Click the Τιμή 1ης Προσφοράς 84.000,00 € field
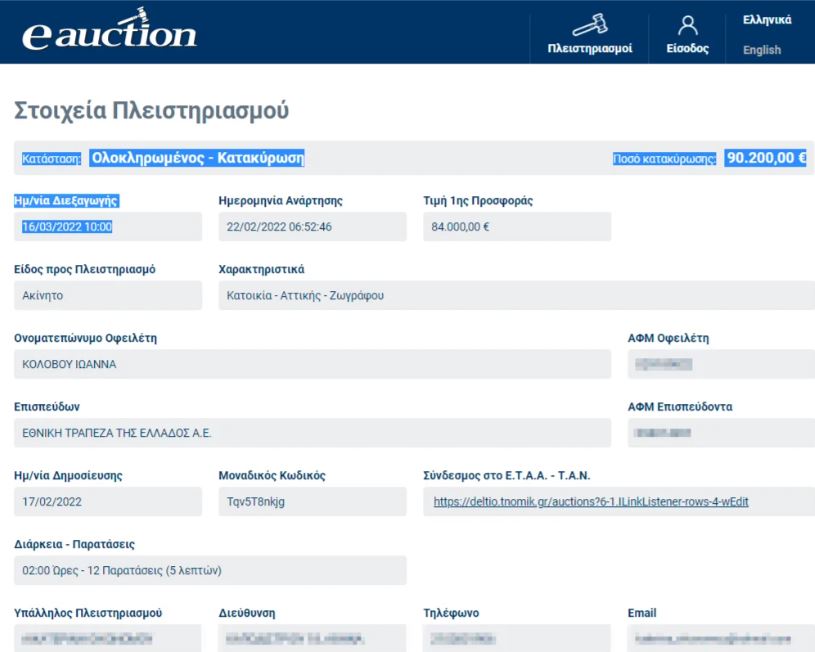The height and width of the screenshot is (652, 815). 516,227
